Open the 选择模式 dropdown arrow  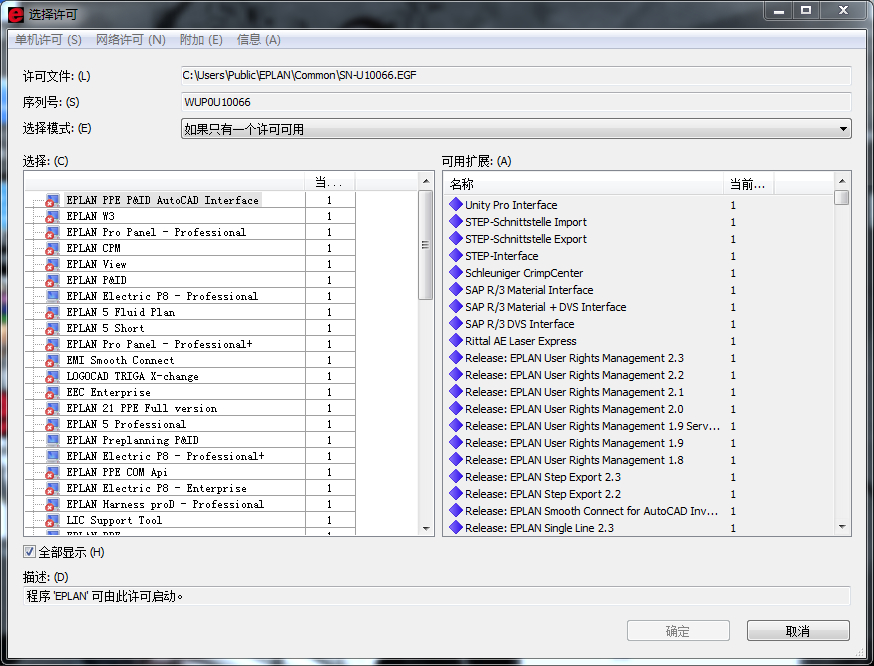pyautogui.click(x=843, y=129)
